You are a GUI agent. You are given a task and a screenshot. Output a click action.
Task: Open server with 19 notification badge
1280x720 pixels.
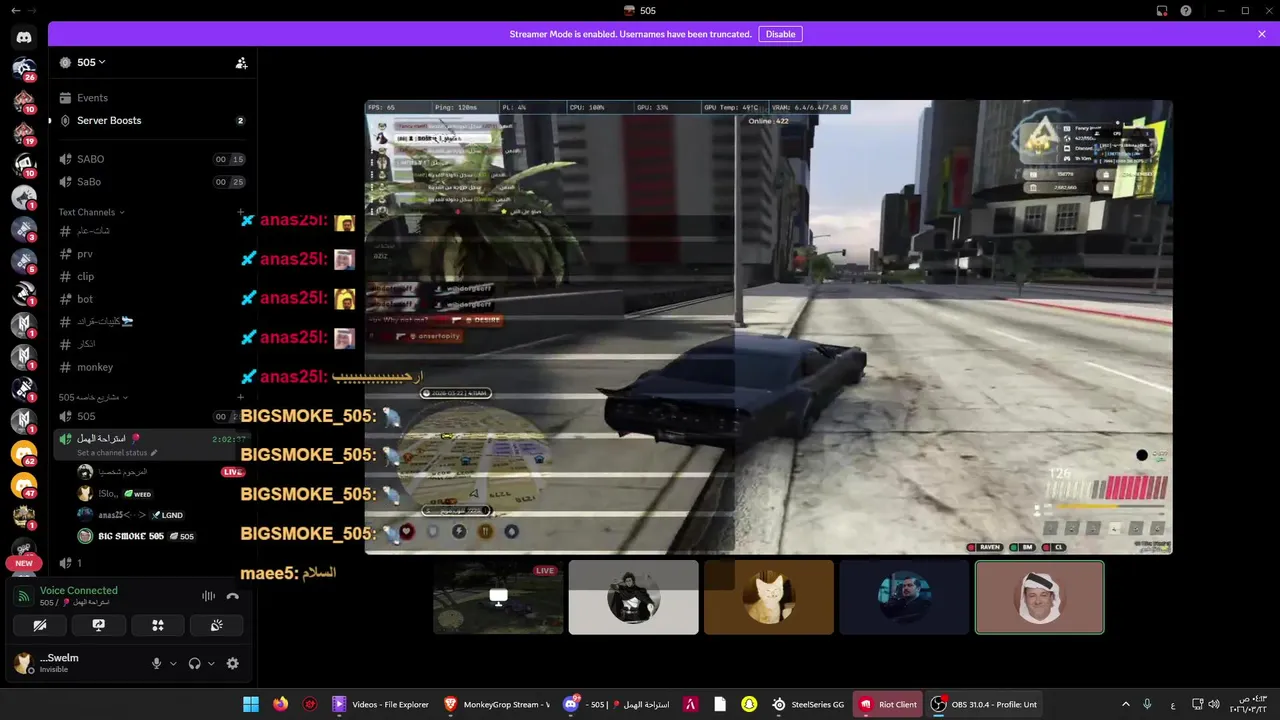[x=24, y=133]
